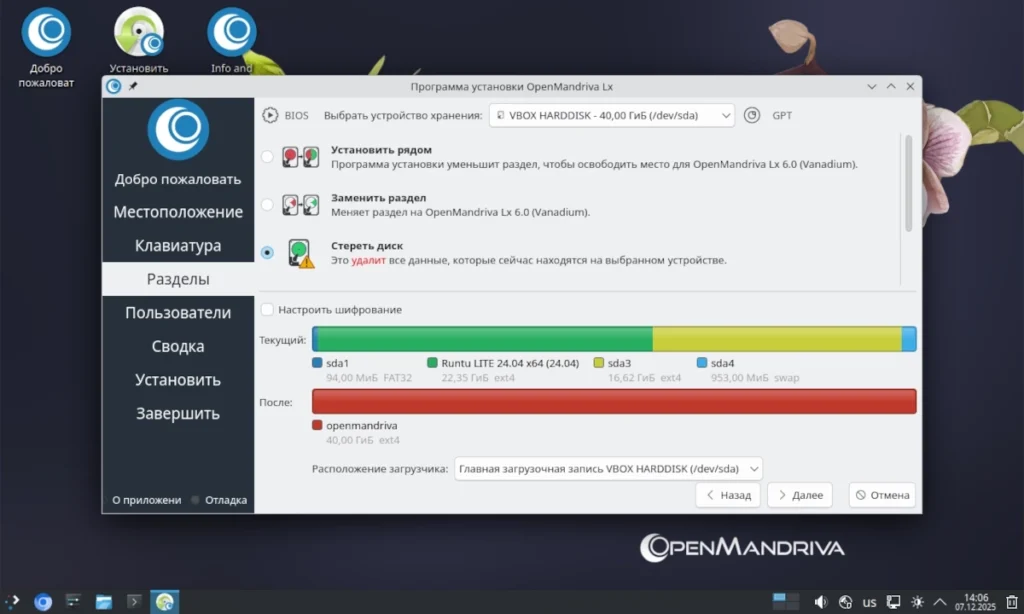Click the installer task icon in the taskbar
The width and height of the screenshot is (1024, 614).
(x=165, y=602)
